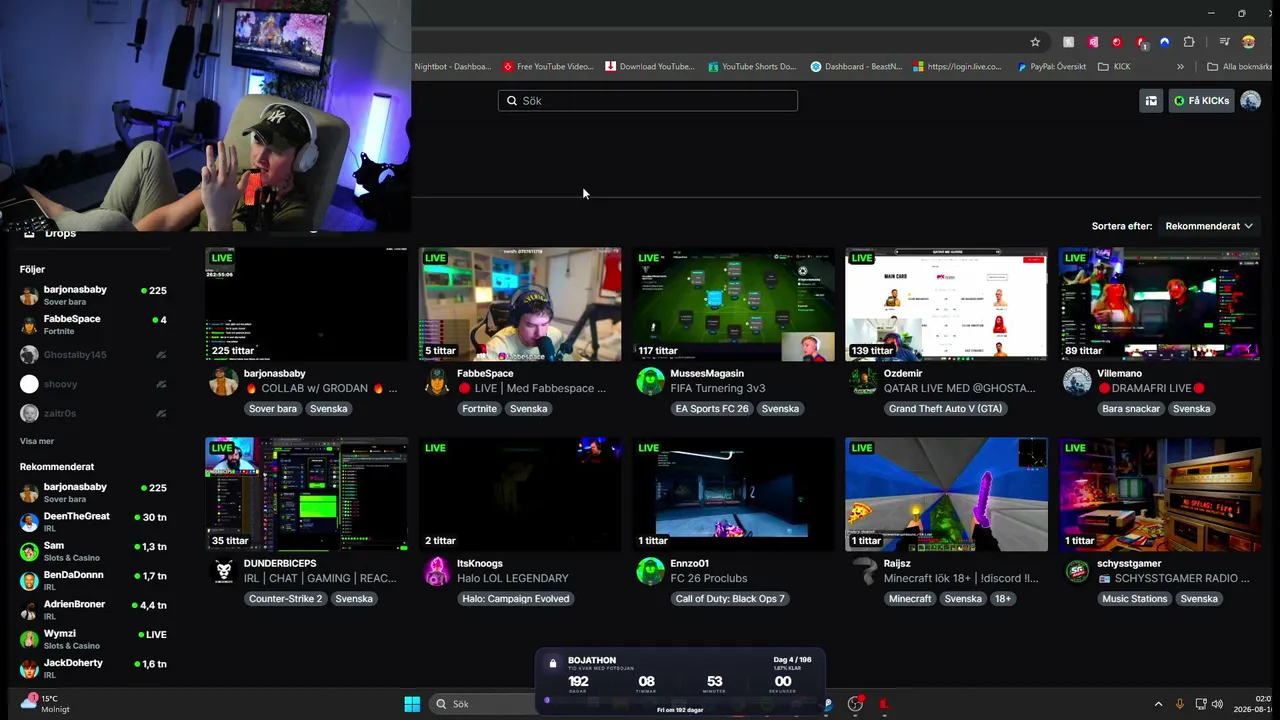Click the red app icon in the taskbar
This screenshot has width=1280, height=720.
(x=883, y=704)
